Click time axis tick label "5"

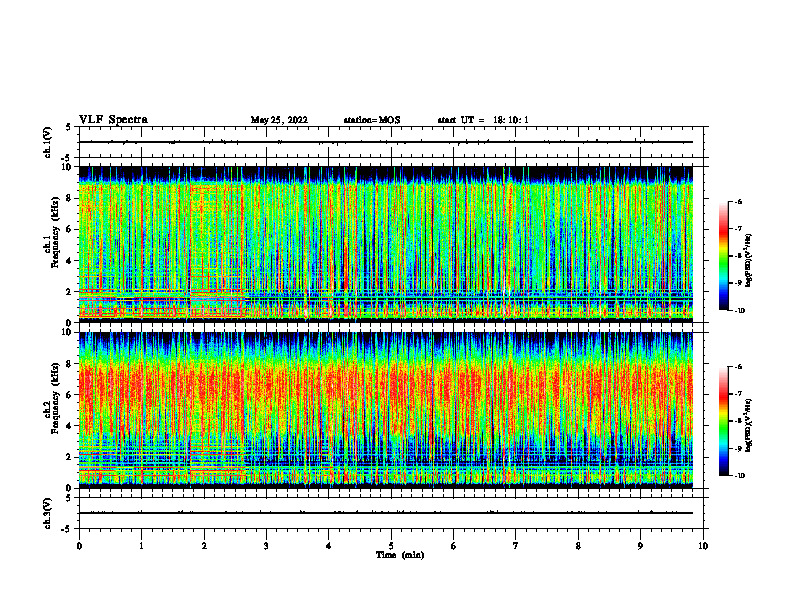tap(391, 546)
